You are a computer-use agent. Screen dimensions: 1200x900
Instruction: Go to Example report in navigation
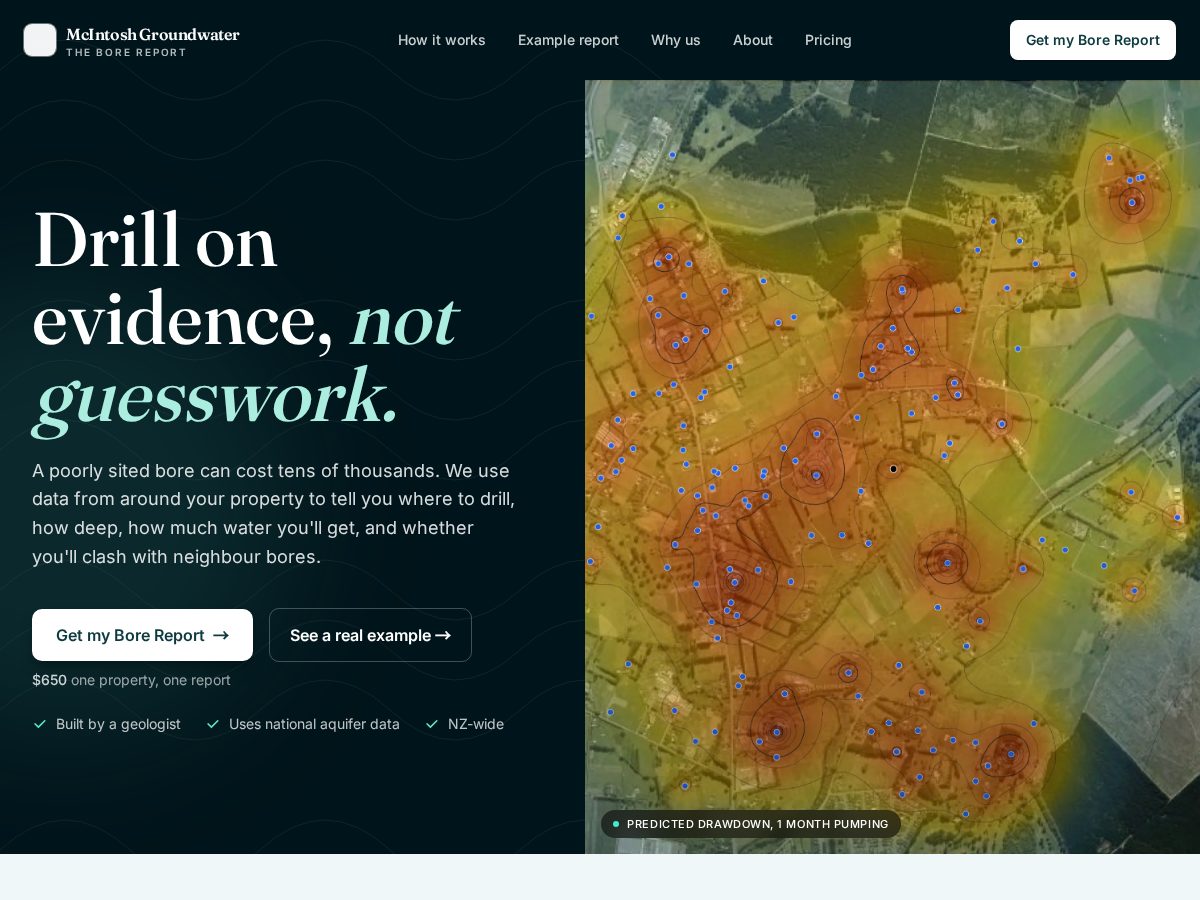(x=568, y=40)
